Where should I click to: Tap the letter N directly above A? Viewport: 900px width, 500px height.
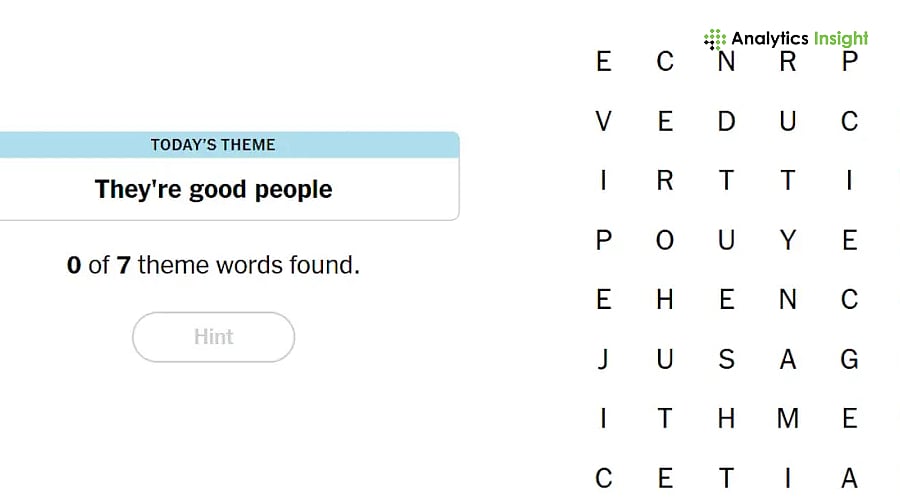pyautogui.click(x=788, y=300)
